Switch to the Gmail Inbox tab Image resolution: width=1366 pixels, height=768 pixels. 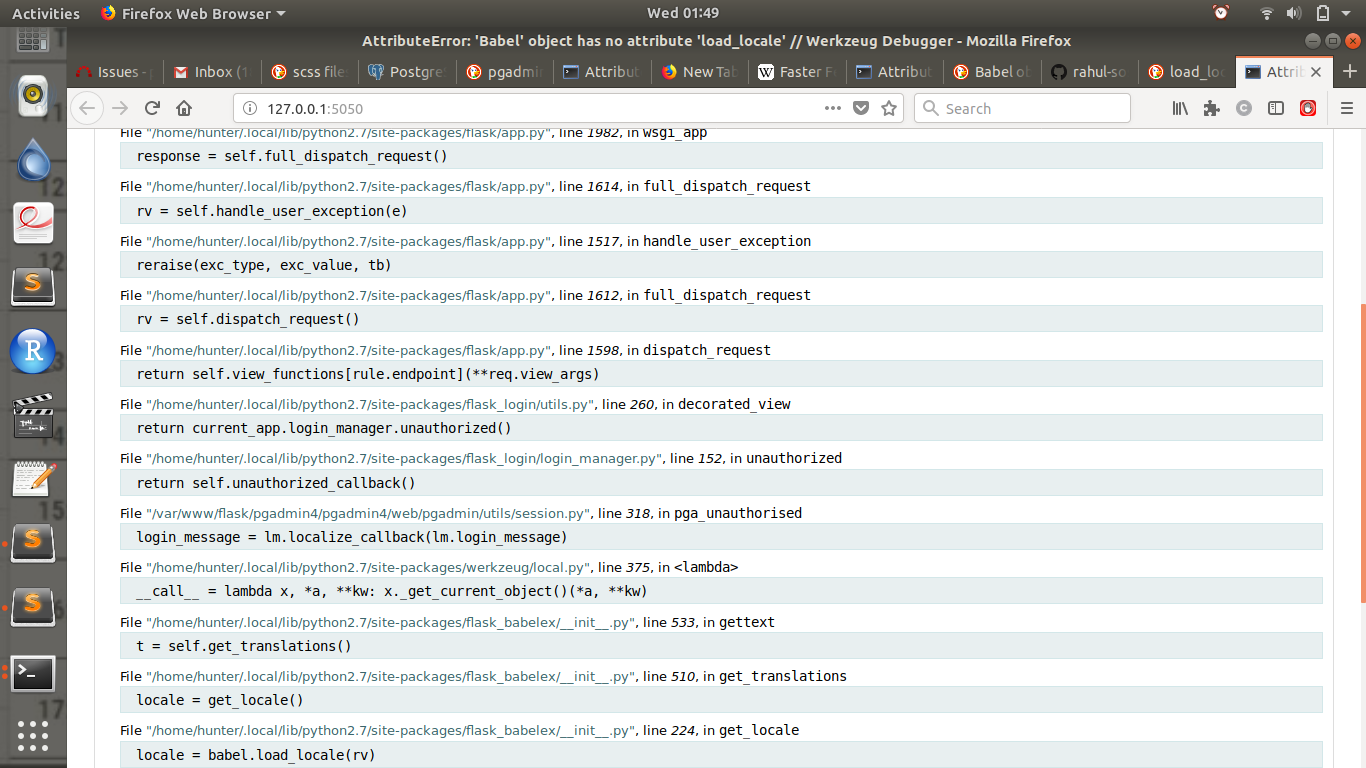pyautogui.click(x=211, y=72)
